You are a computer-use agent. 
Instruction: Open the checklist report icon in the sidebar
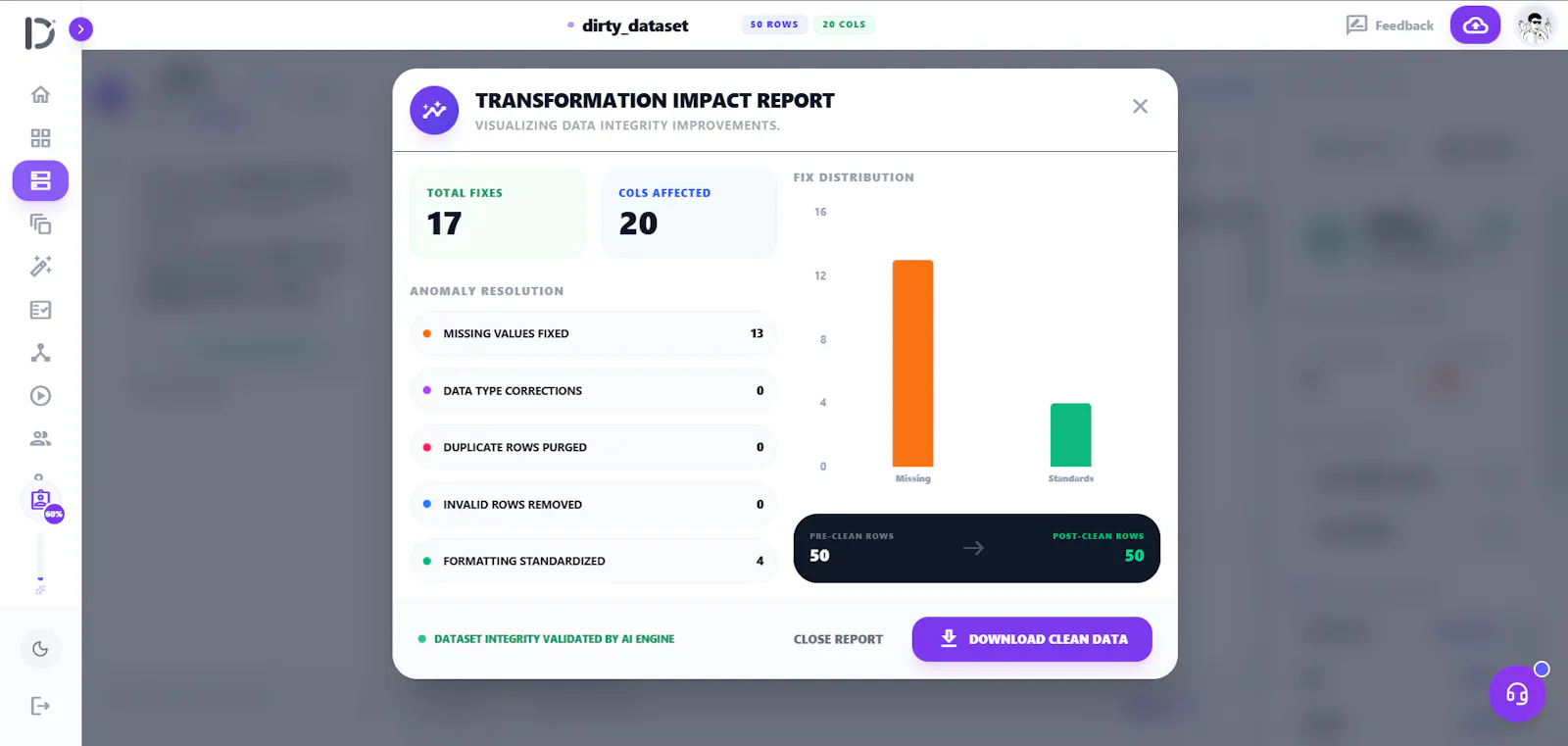pyautogui.click(x=40, y=310)
